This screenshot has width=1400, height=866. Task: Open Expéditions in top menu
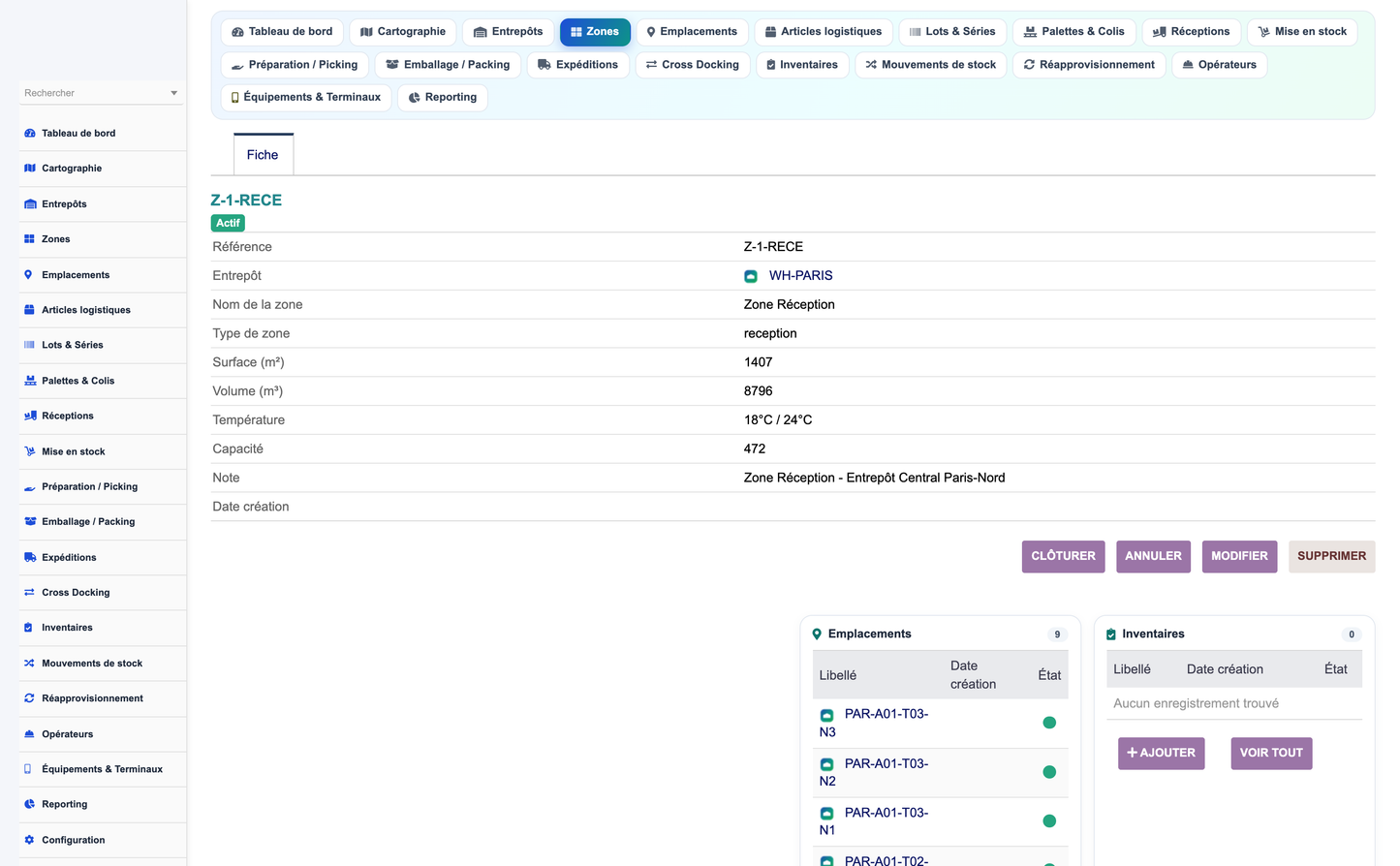tap(578, 65)
